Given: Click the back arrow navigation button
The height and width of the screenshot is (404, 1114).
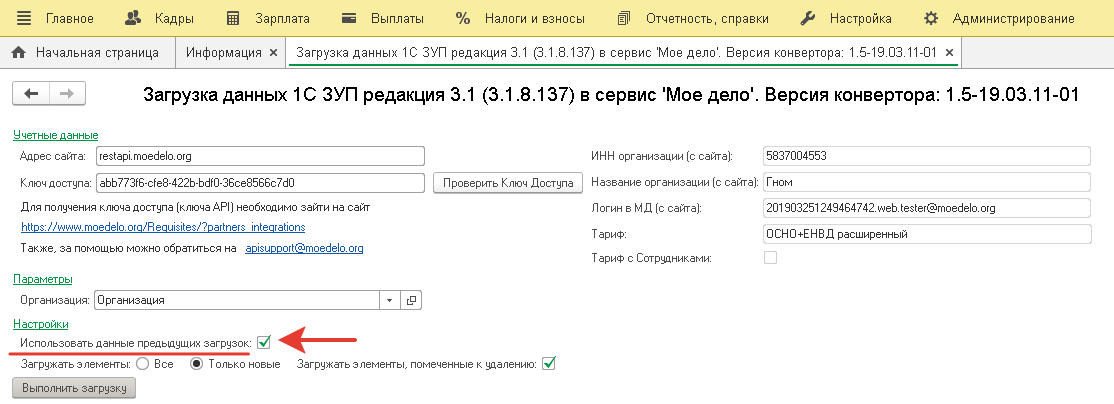Looking at the screenshot, I should (x=30, y=93).
